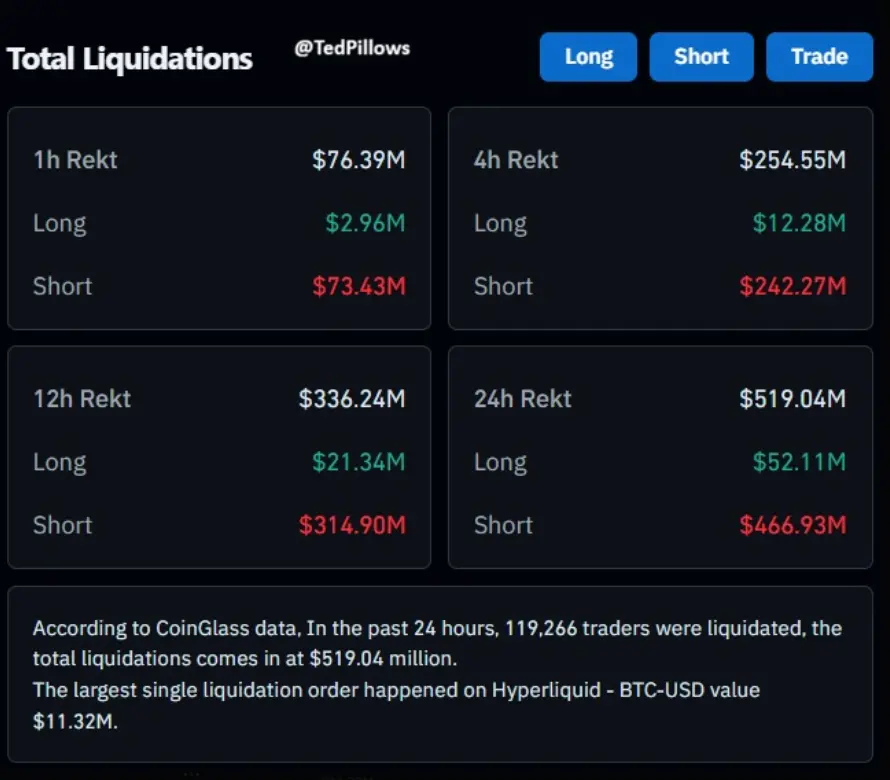Click the $314.90M short liquidation value
Viewport: 890px width, 780px height.
(352, 525)
